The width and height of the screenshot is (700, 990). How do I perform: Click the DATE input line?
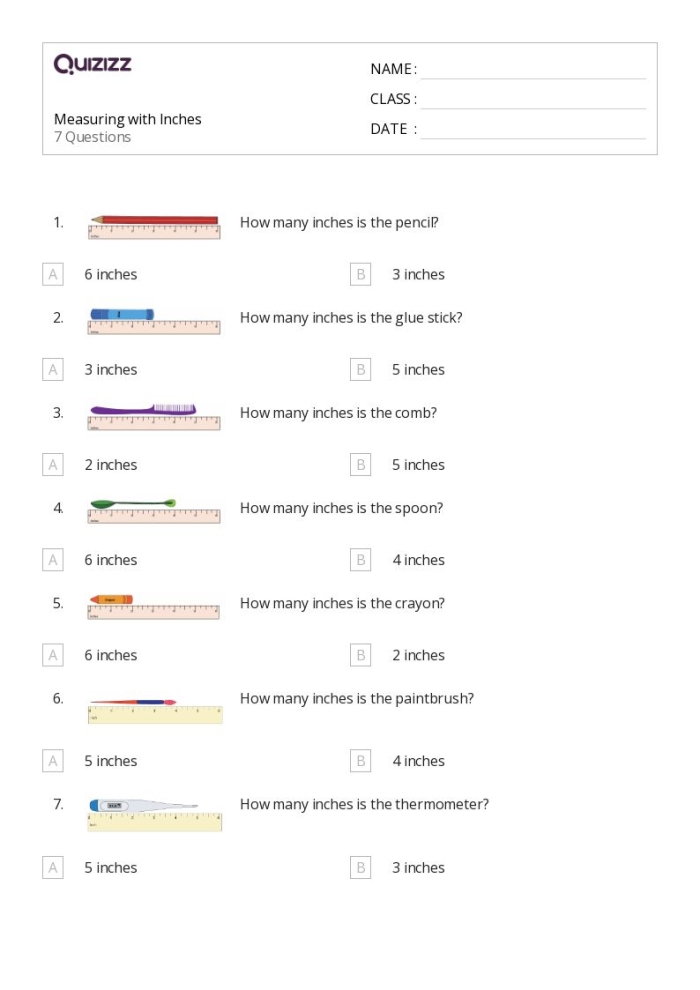533,130
